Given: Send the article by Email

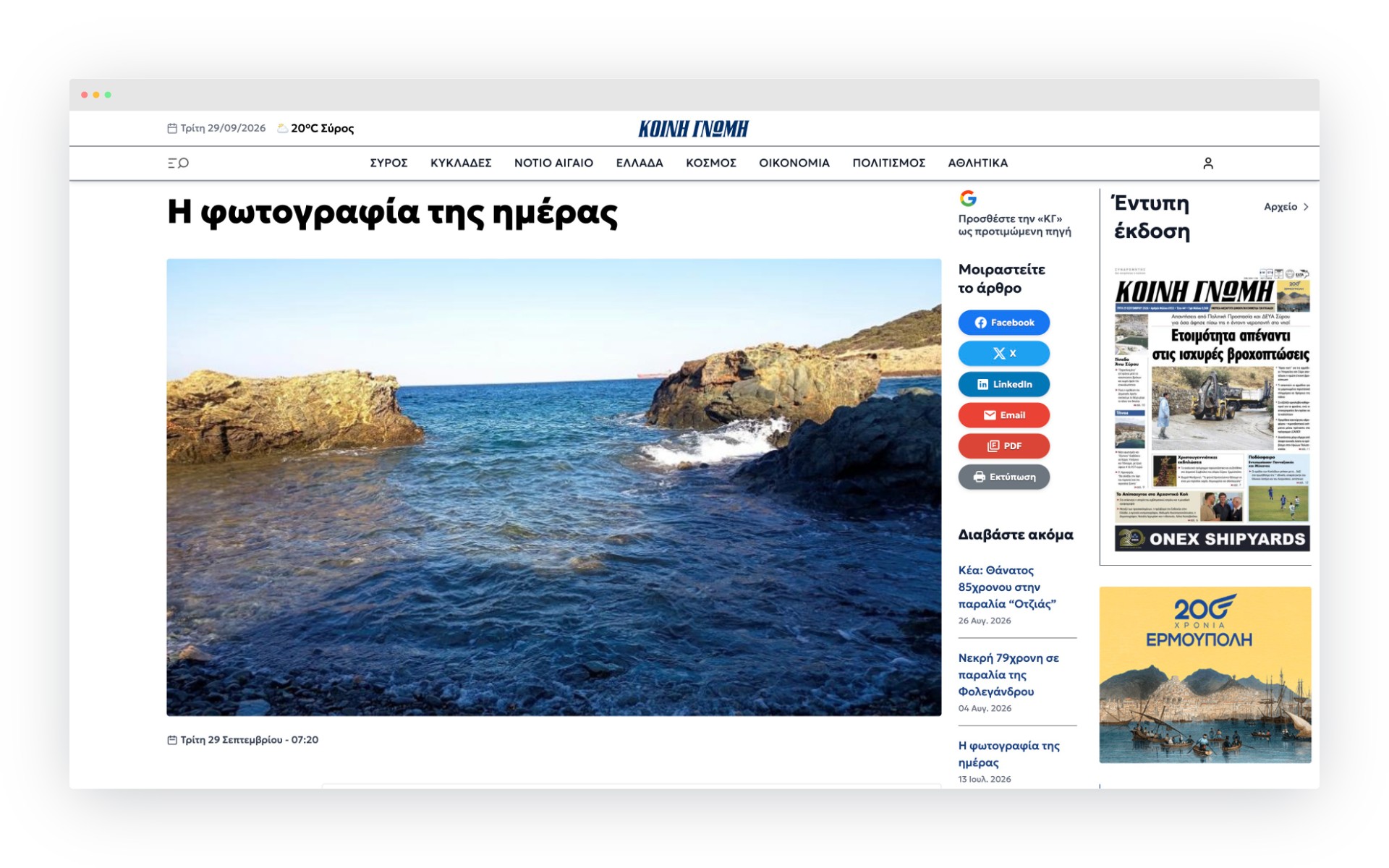Looking at the screenshot, I should (x=1003, y=415).
